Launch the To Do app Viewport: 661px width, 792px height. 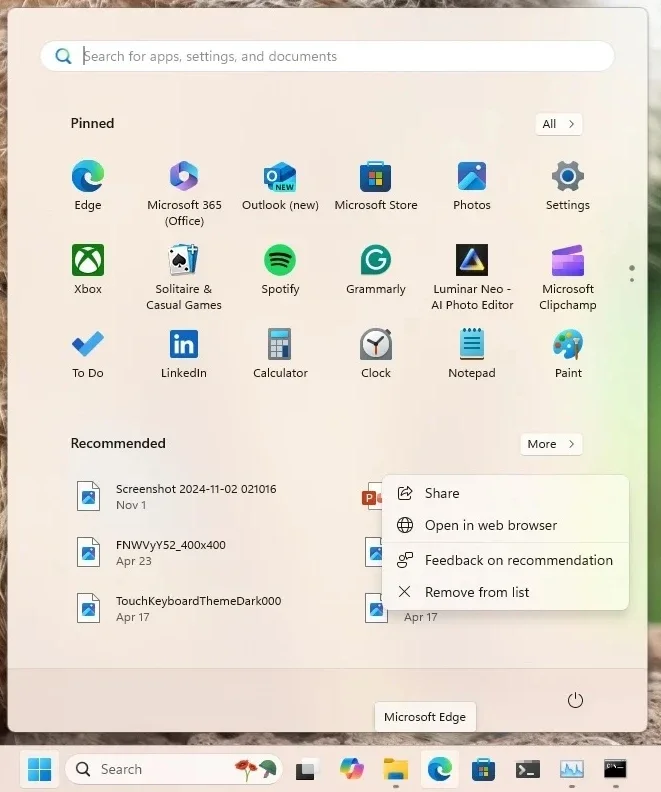coord(88,354)
